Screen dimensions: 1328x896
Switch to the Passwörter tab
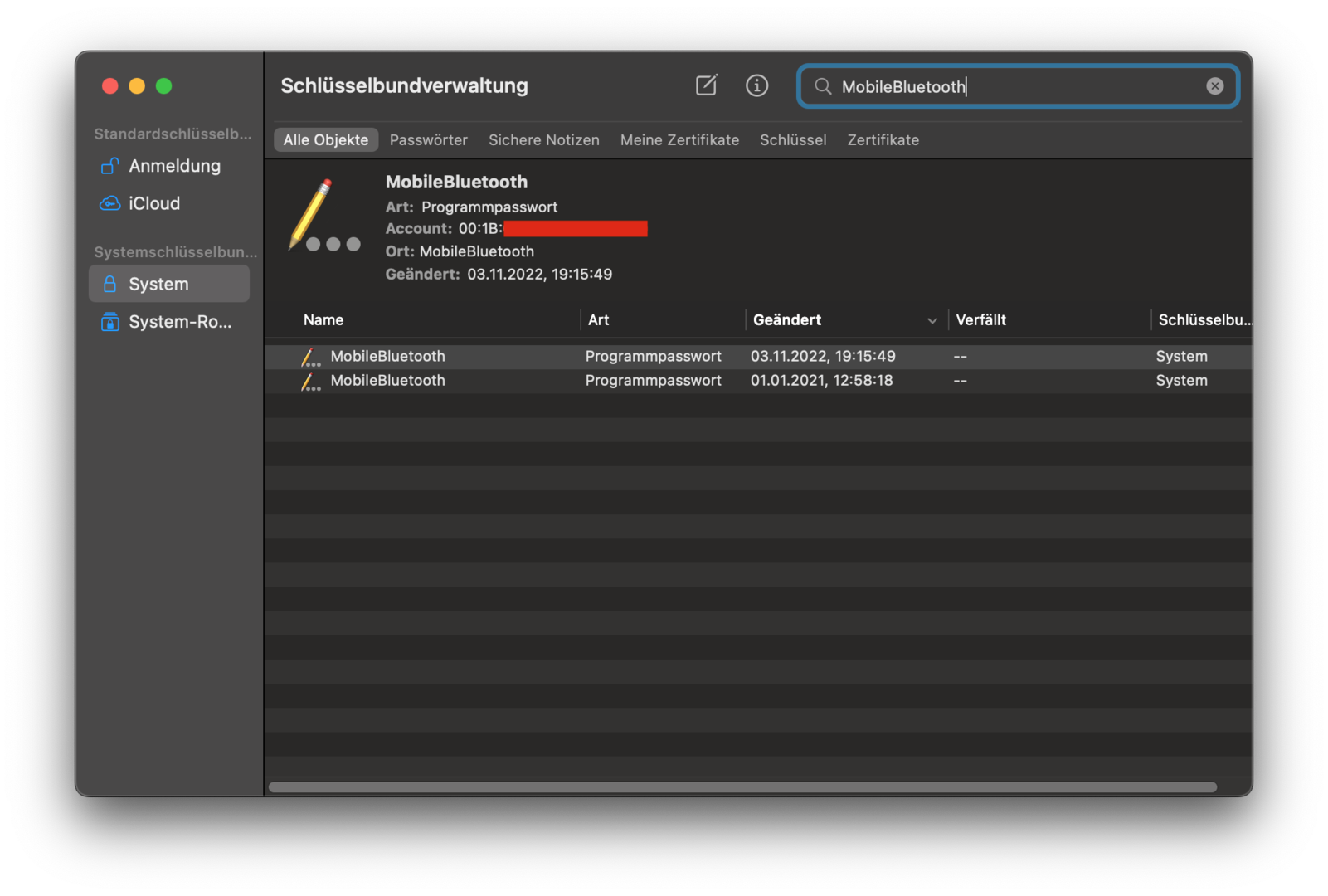(428, 140)
